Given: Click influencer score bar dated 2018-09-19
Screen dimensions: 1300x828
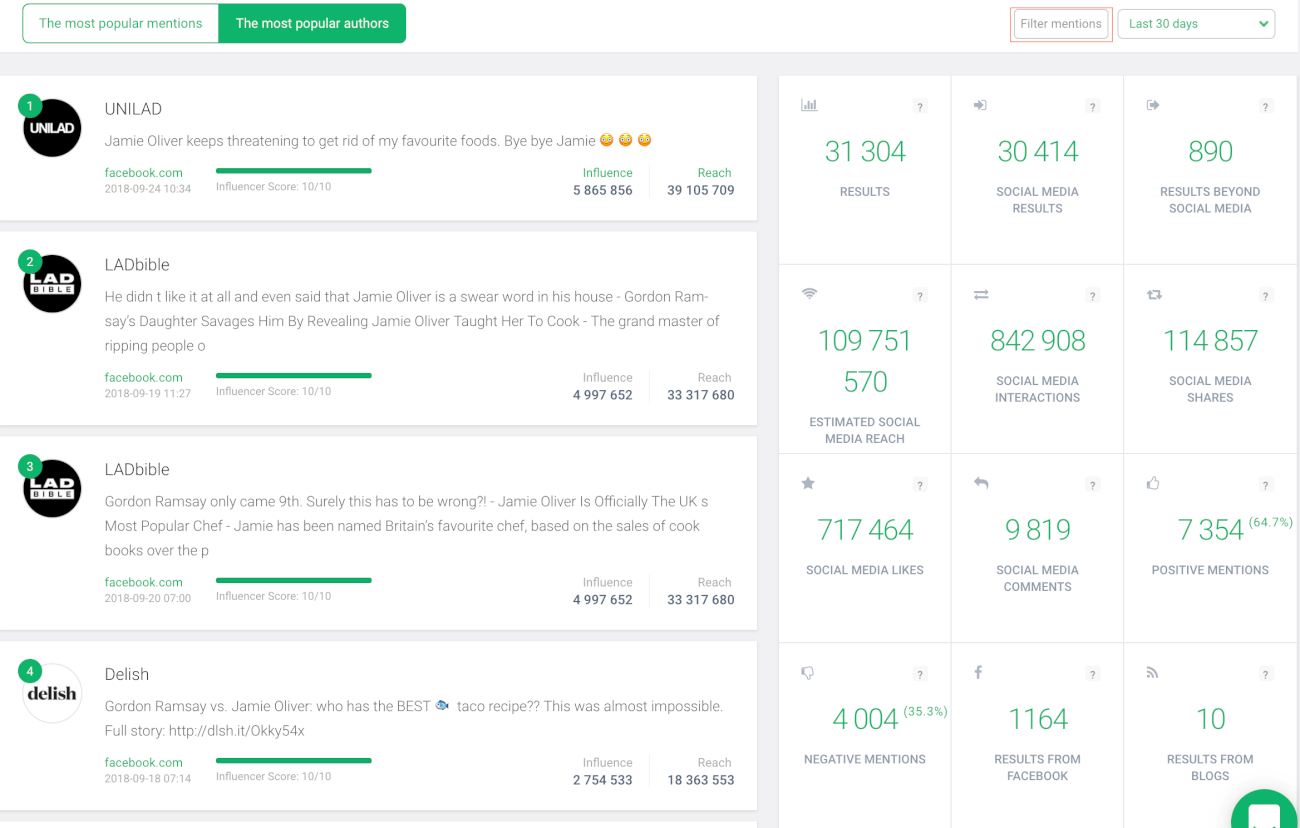Looking at the screenshot, I should (x=294, y=376).
